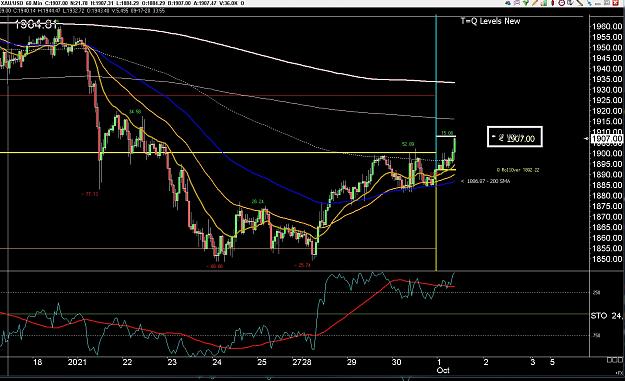
Task: Click the 1960.00 price axis label
Action: 607,27
